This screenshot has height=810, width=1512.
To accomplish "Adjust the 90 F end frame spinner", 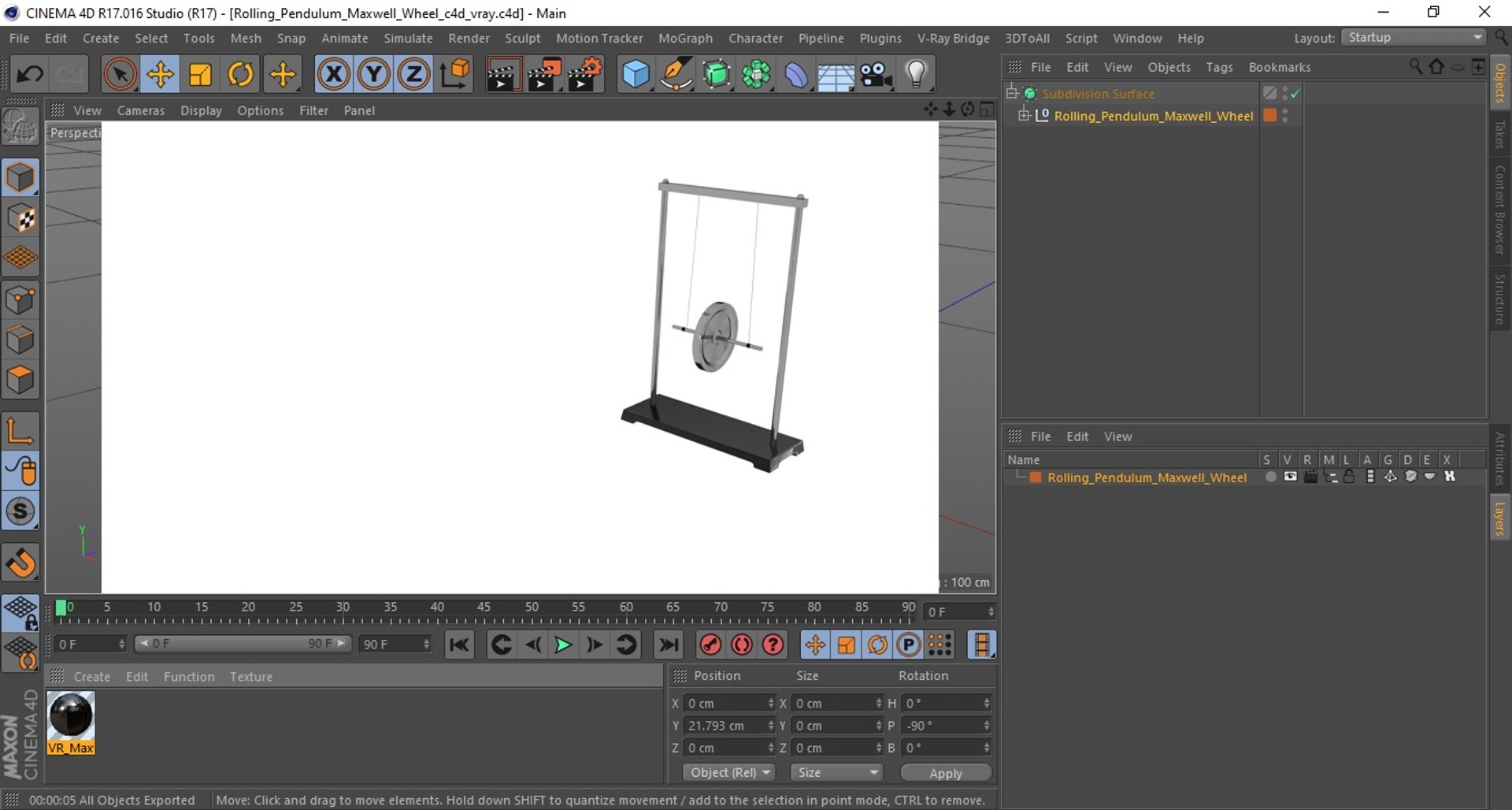I will (x=426, y=645).
